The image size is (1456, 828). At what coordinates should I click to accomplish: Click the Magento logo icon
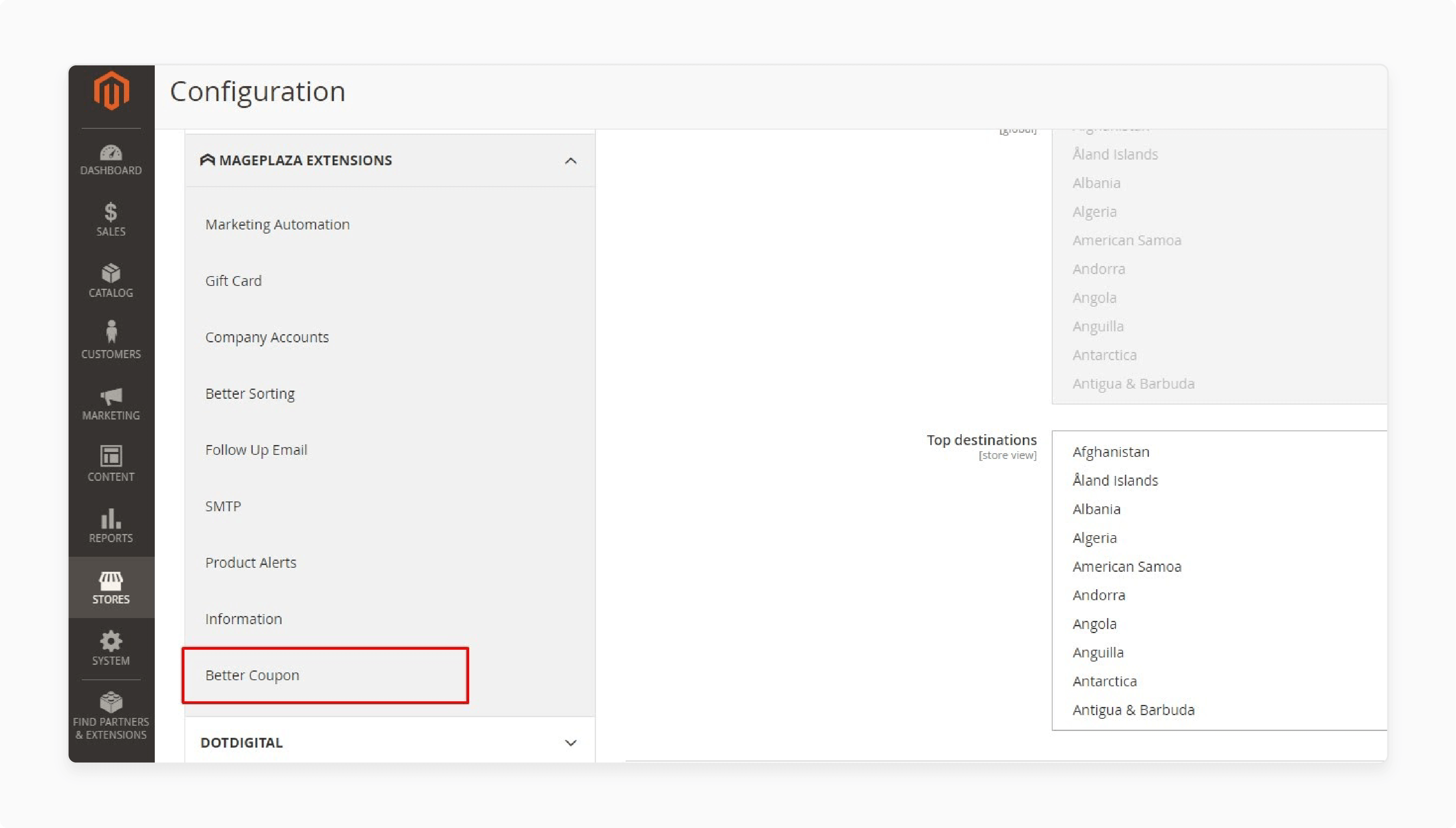coord(111,91)
